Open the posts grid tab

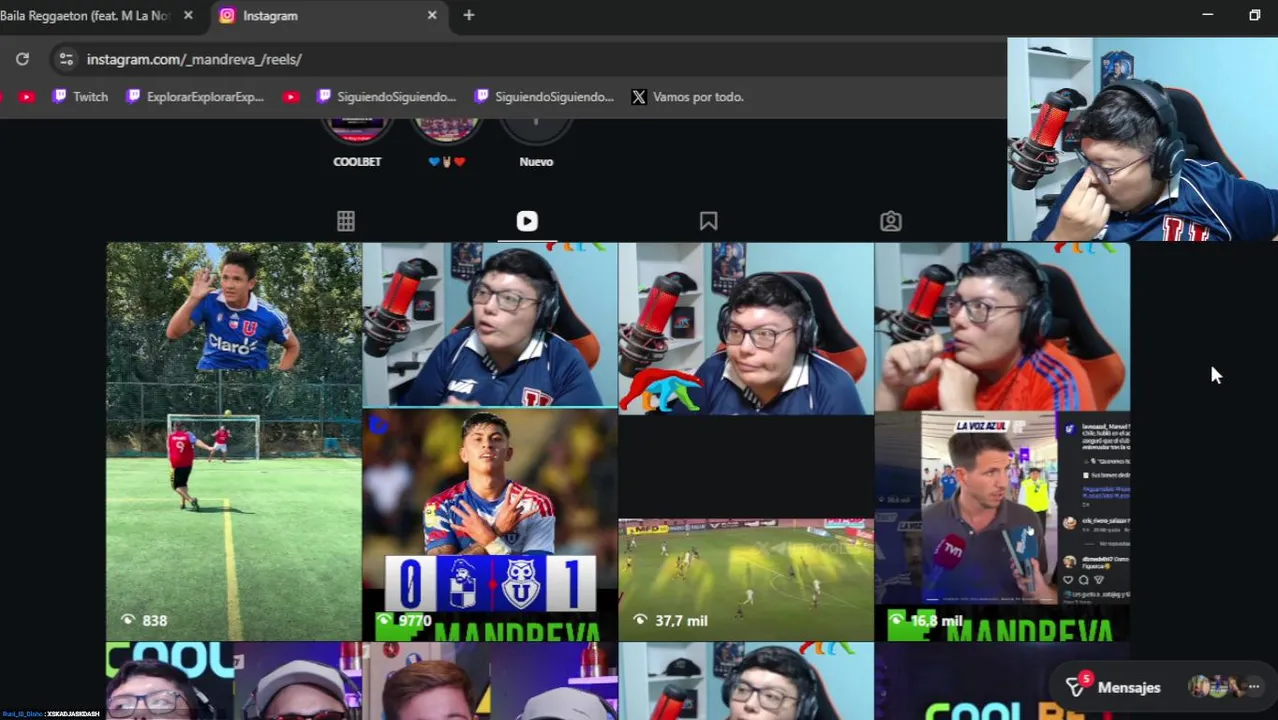click(x=346, y=221)
